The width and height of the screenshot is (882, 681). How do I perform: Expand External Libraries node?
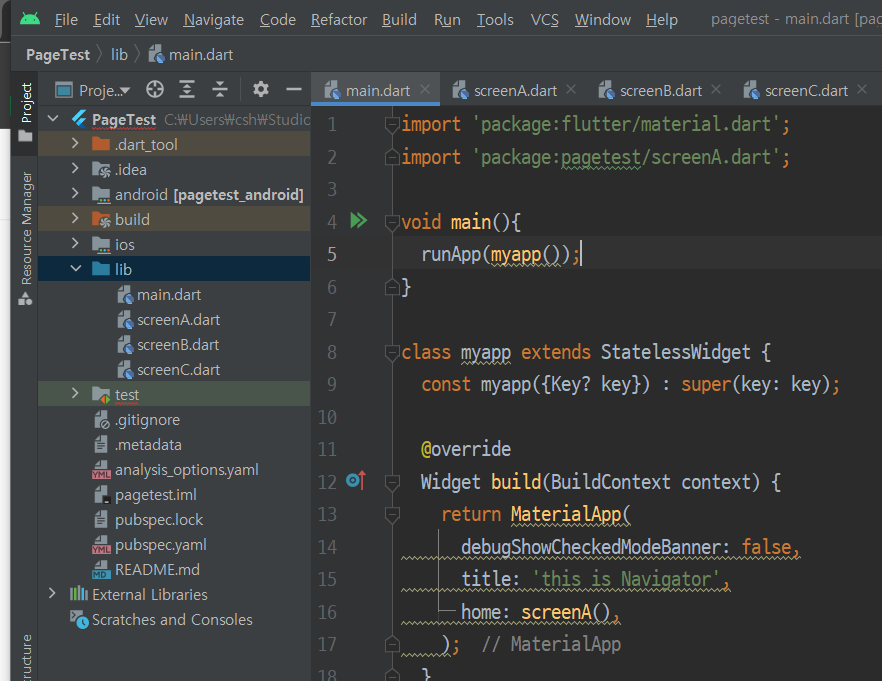(53, 594)
